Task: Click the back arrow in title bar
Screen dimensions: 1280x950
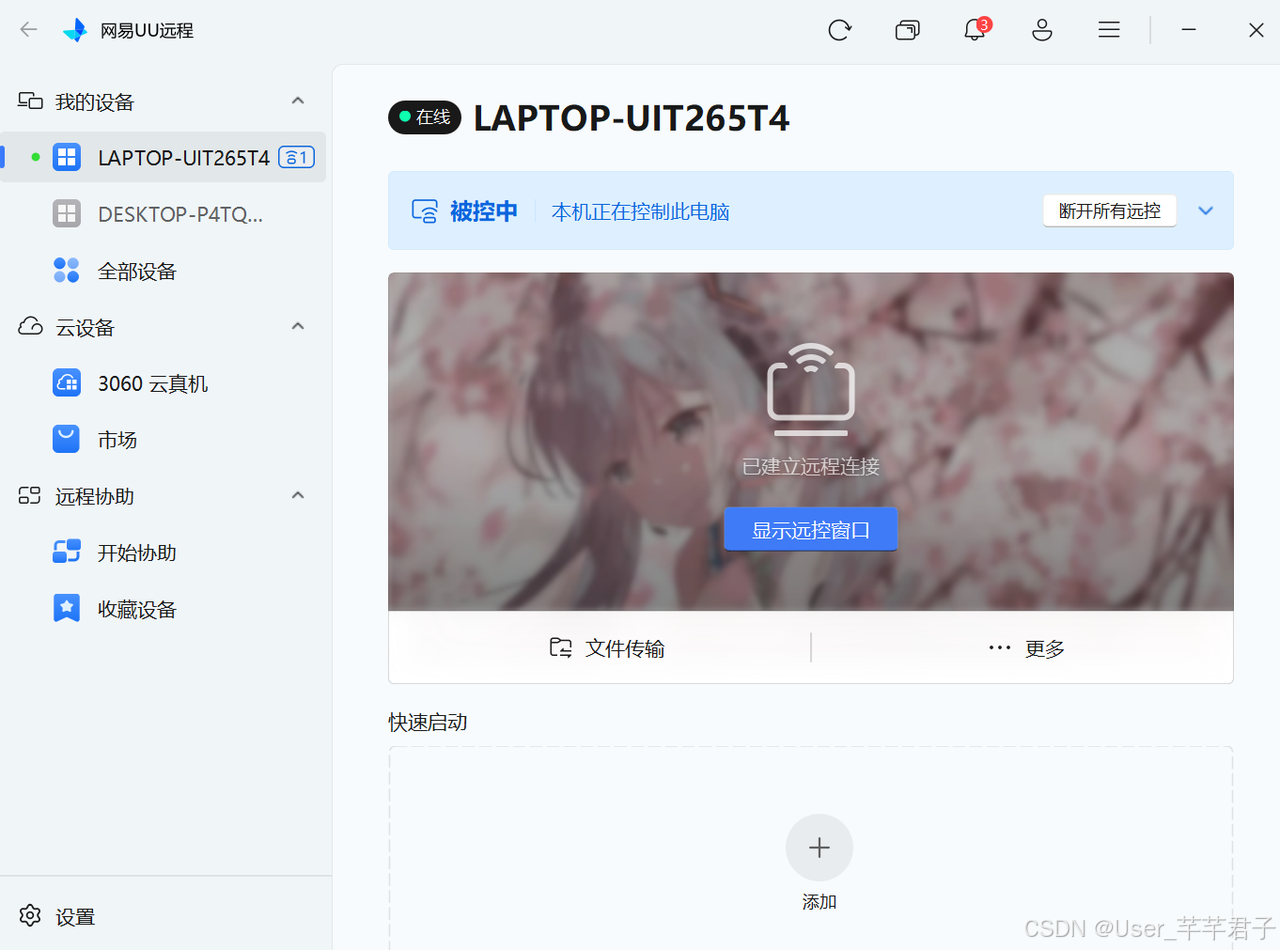Action: tap(28, 30)
